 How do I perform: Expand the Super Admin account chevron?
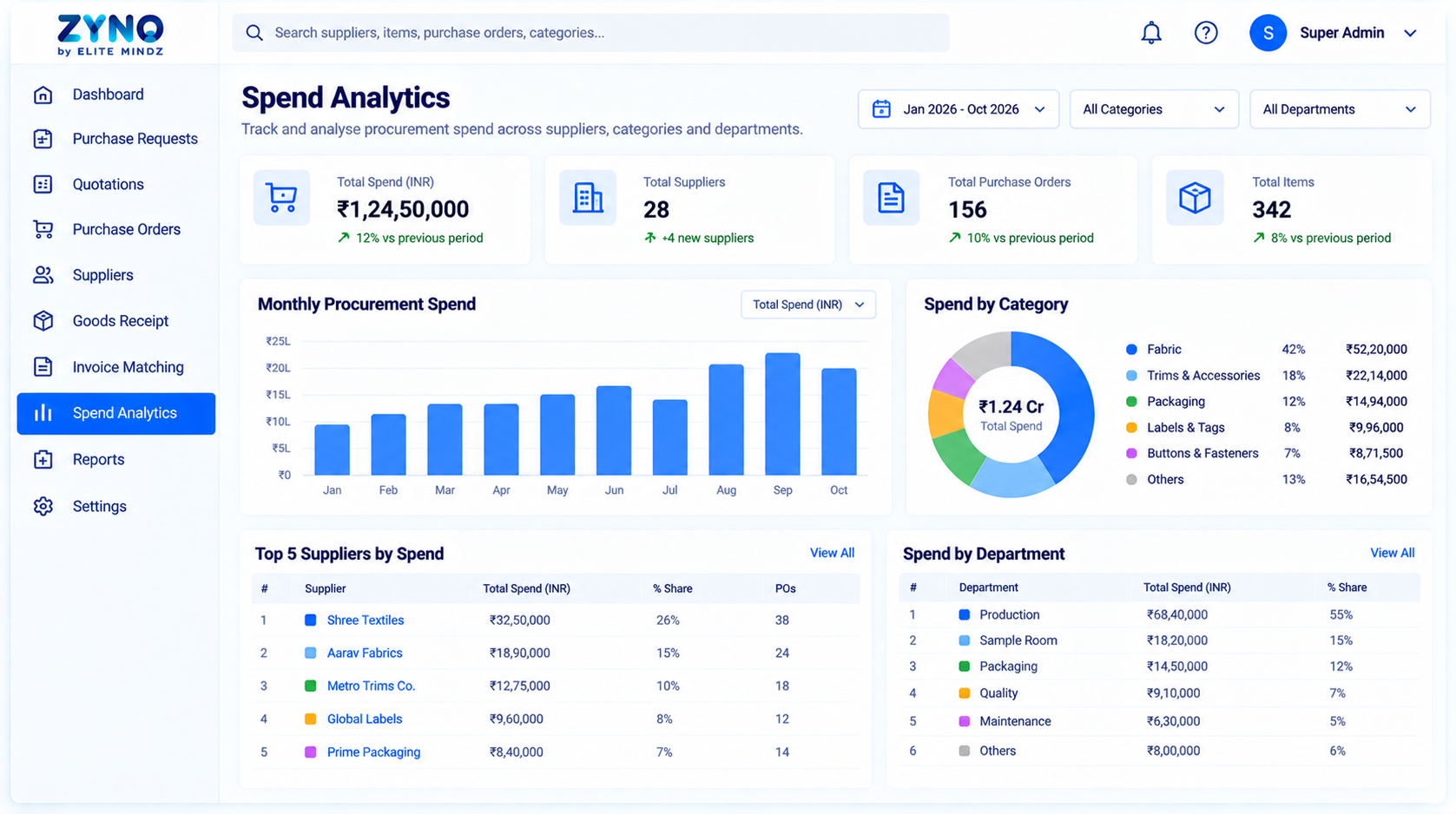click(x=1410, y=33)
